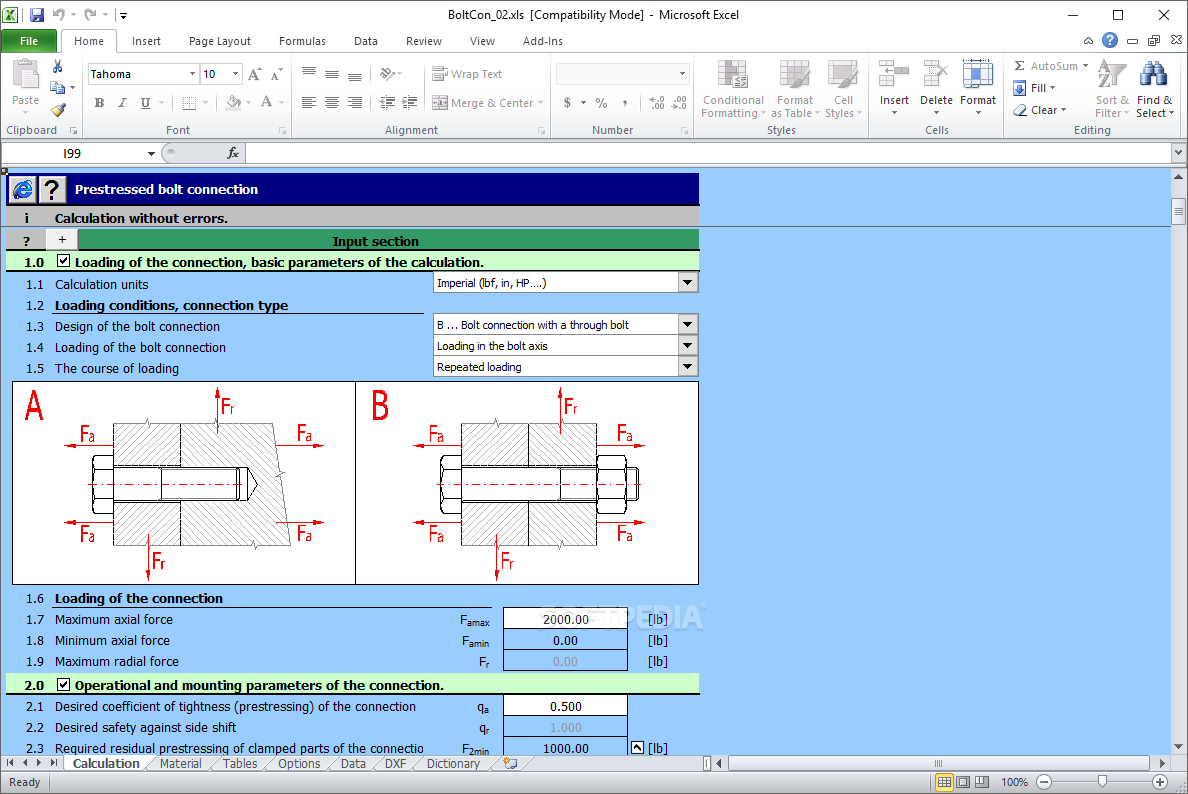Click the Cut scissors icon

[58, 67]
